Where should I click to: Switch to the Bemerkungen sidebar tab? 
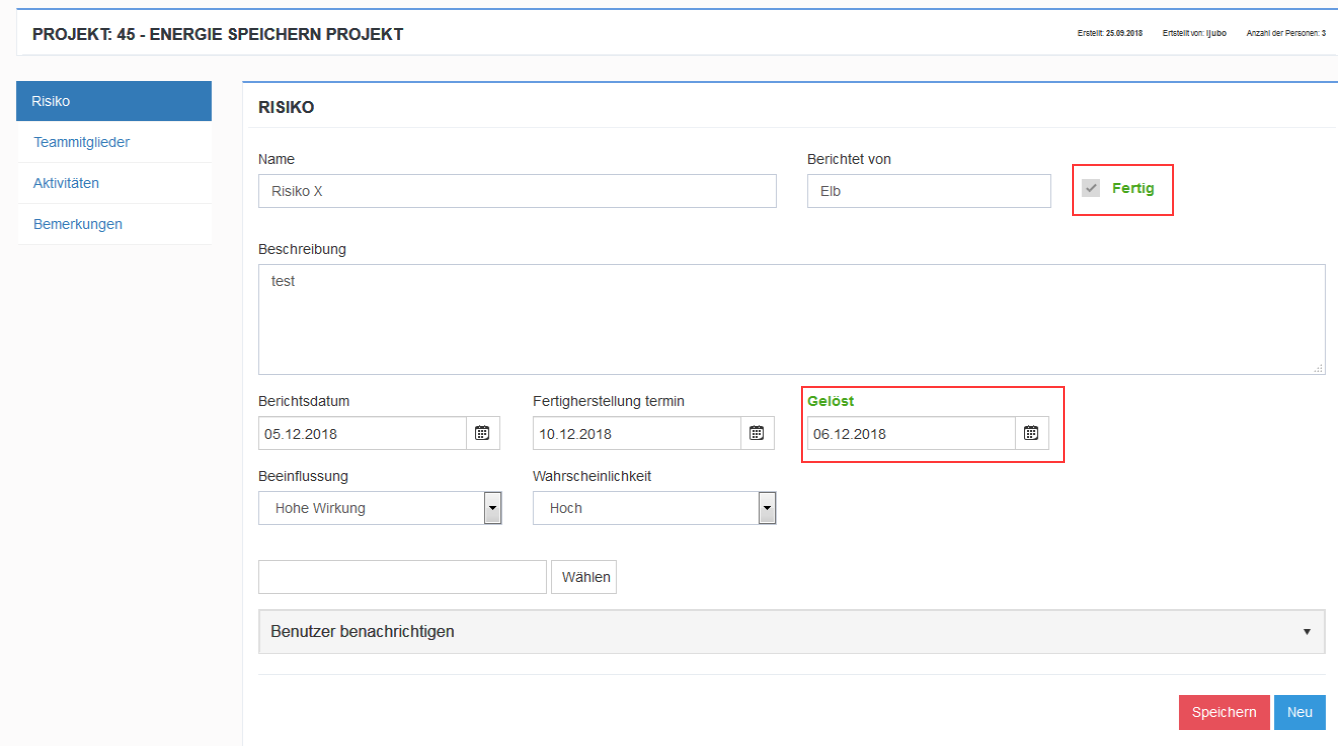[x=114, y=224]
